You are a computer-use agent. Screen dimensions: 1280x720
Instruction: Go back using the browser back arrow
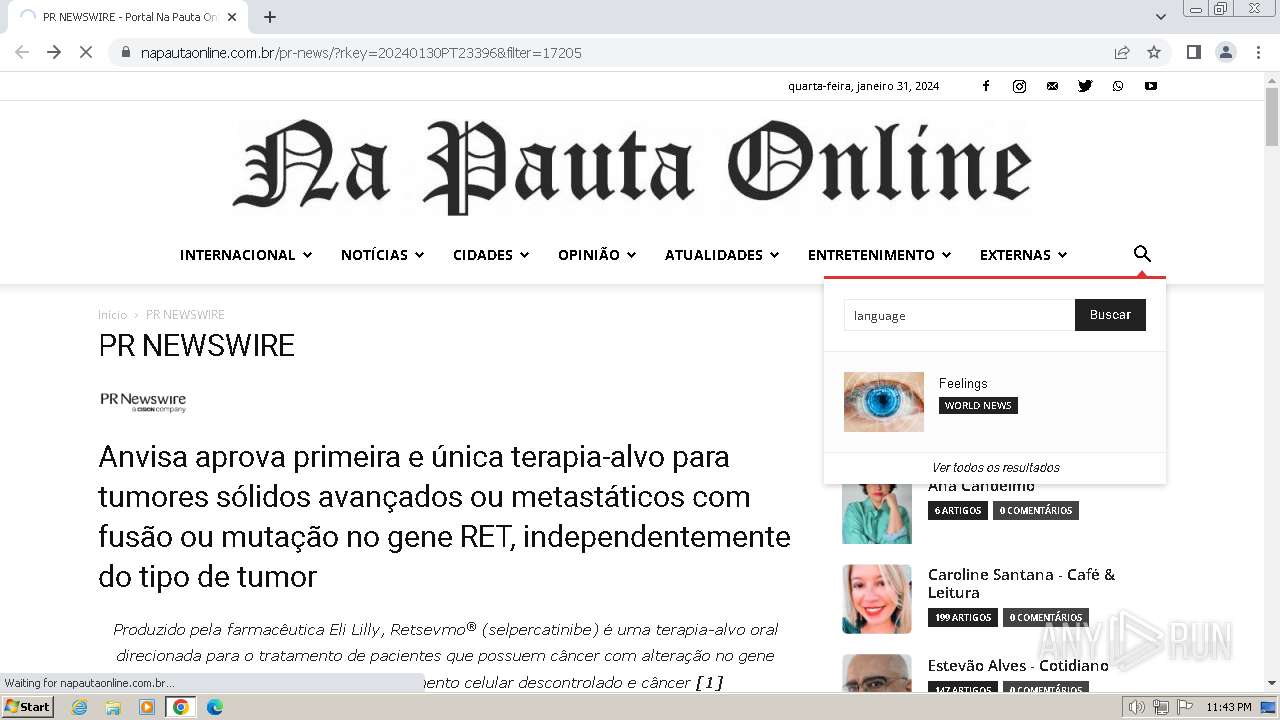coord(22,52)
